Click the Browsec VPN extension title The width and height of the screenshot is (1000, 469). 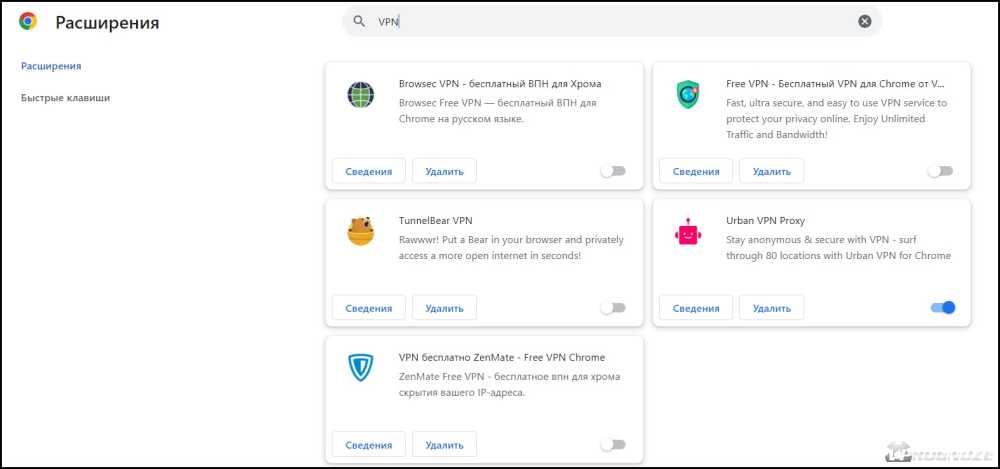point(500,84)
